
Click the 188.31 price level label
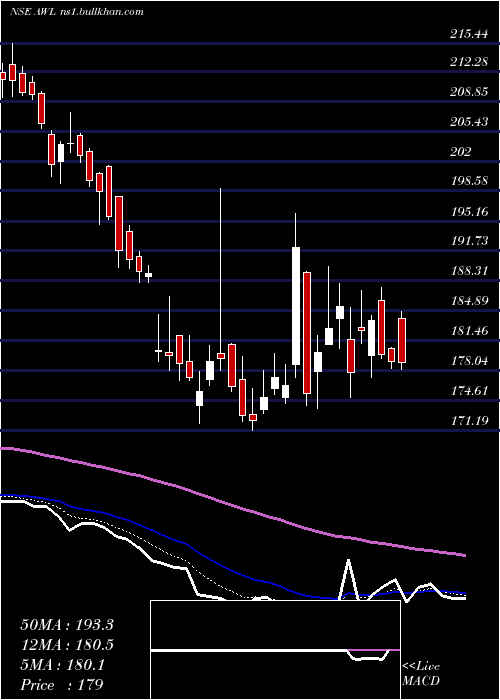(x=469, y=271)
